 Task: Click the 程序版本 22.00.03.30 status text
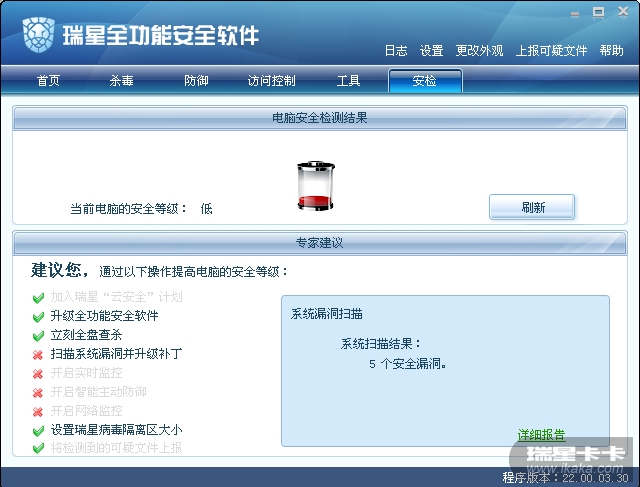(x=565, y=478)
